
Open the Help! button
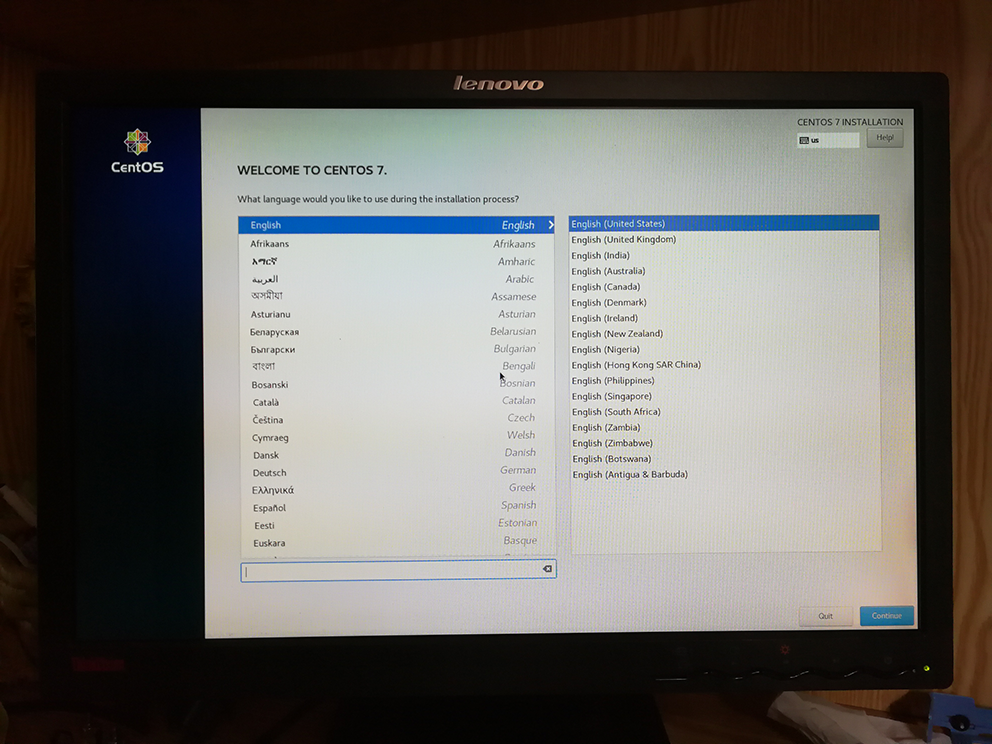click(884, 138)
